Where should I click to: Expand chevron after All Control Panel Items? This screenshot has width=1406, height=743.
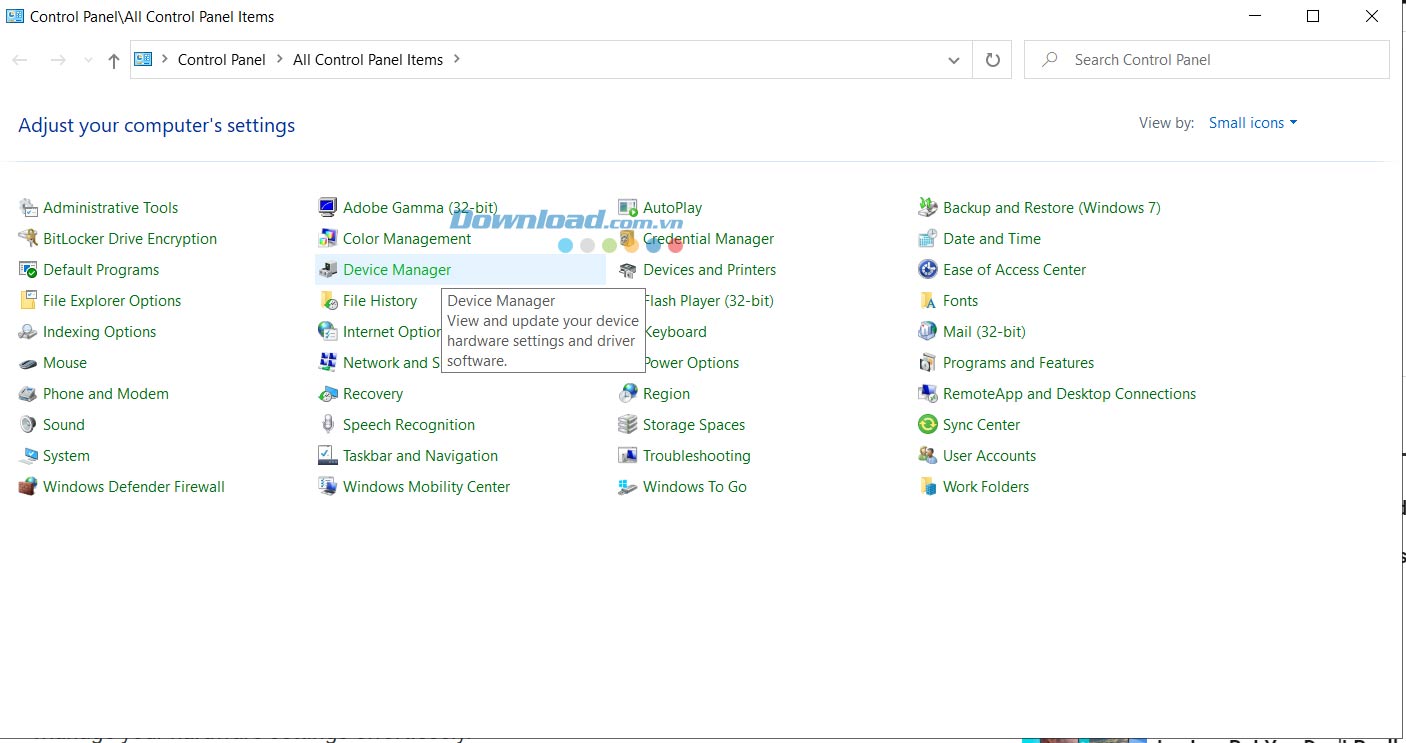tap(457, 59)
